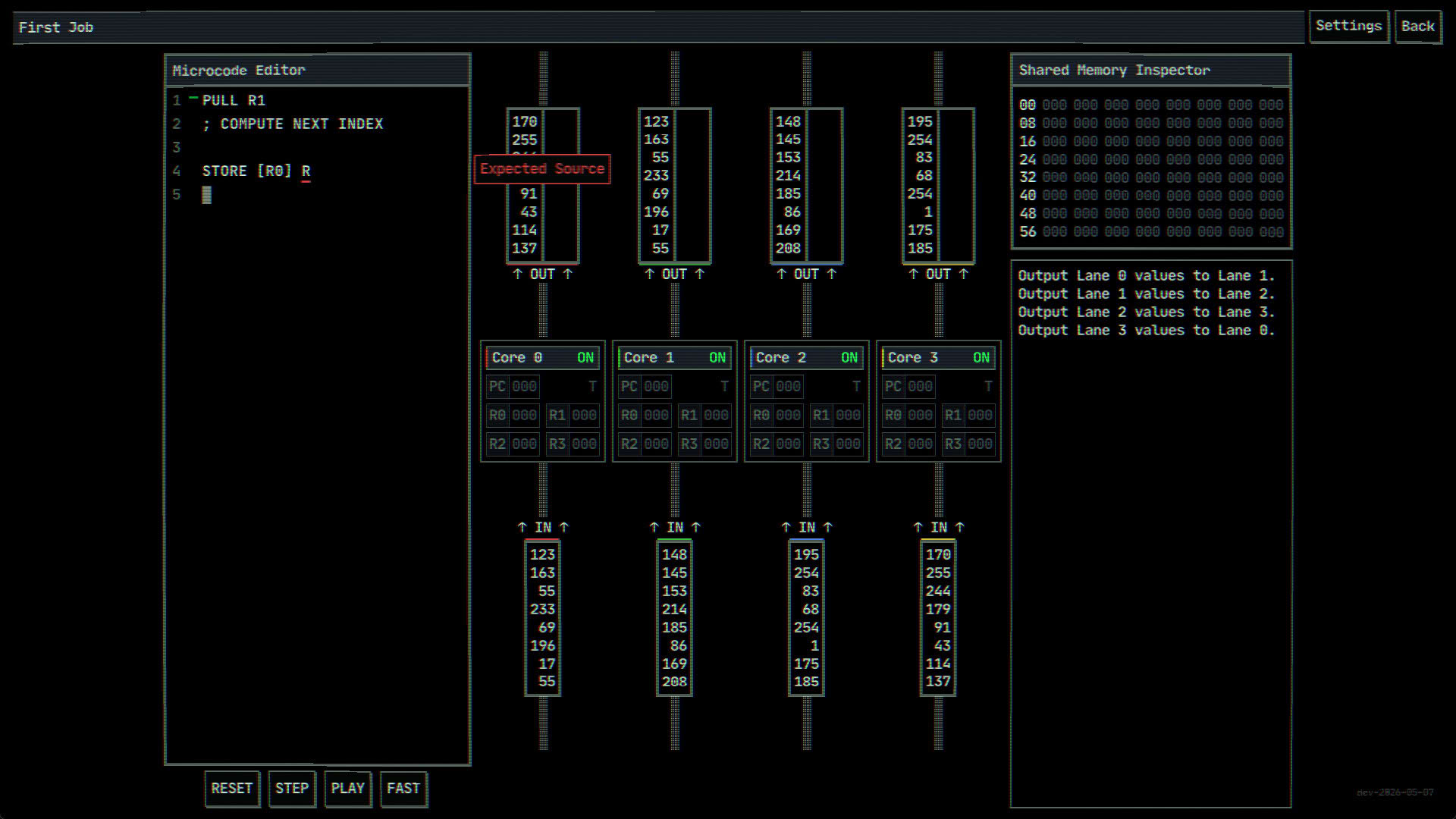Run at high speed with FAST
The width and height of the screenshot is (1456, 819).
(x=403, y=789)
